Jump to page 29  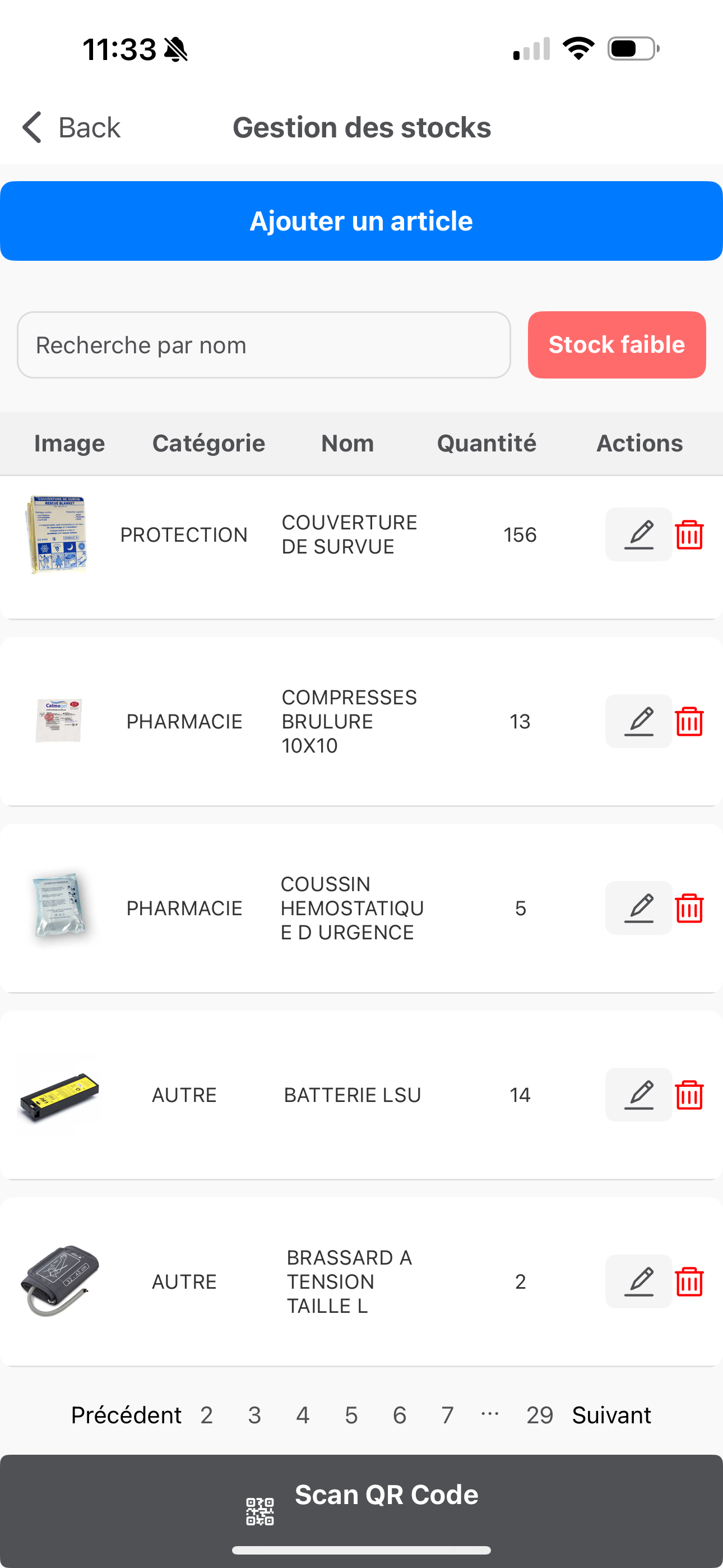click(540, 1415)
